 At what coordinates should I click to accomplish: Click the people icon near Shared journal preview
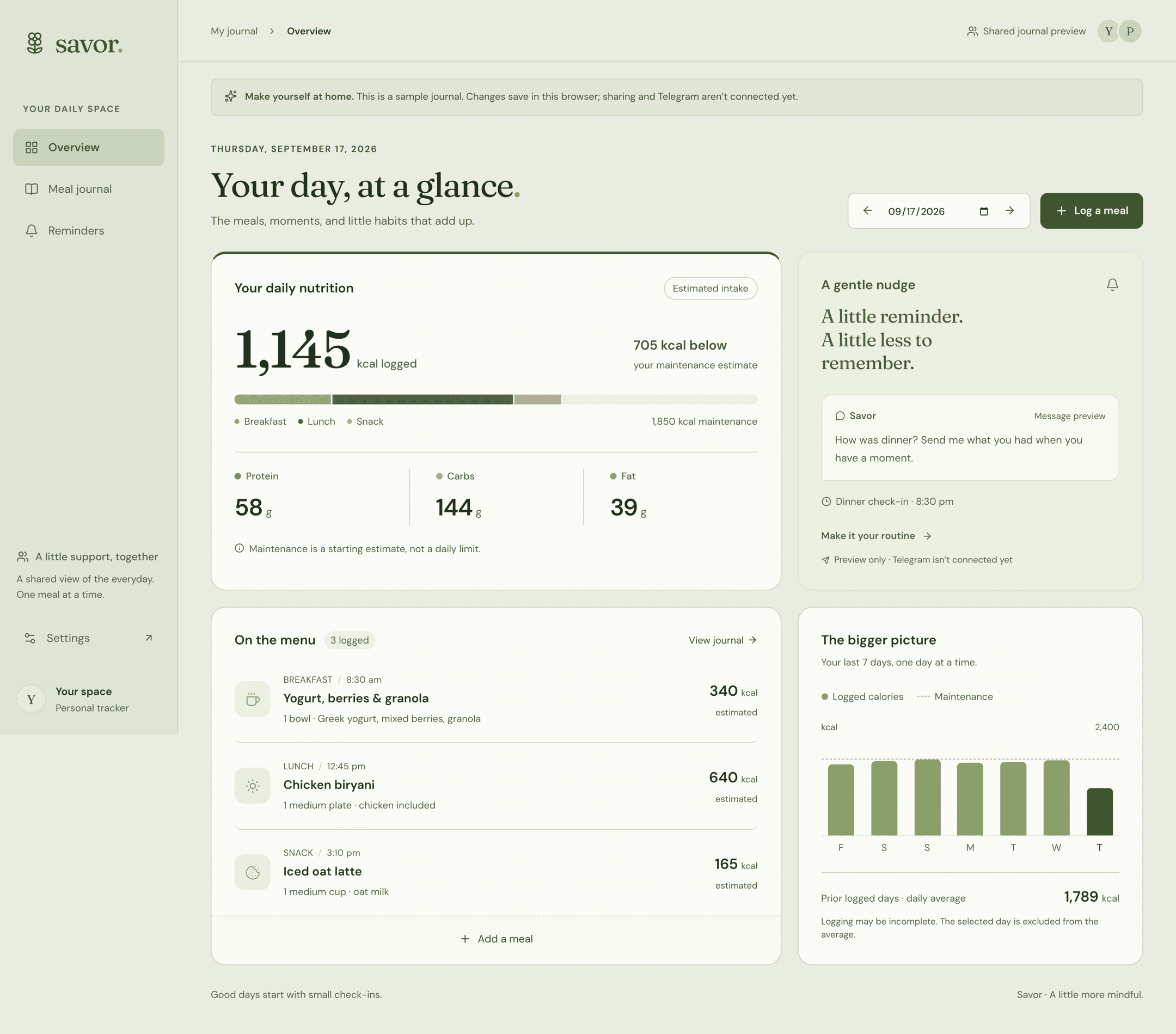972,31
